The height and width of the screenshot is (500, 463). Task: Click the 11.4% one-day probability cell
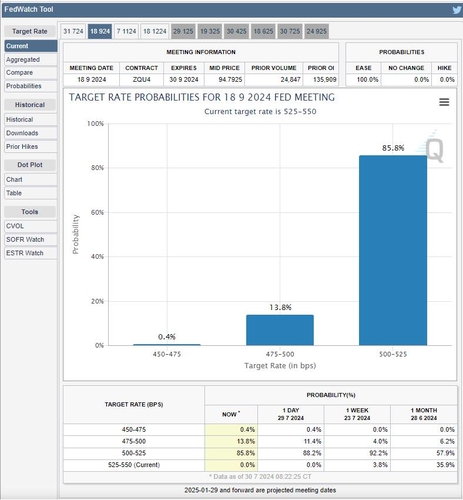291,441
